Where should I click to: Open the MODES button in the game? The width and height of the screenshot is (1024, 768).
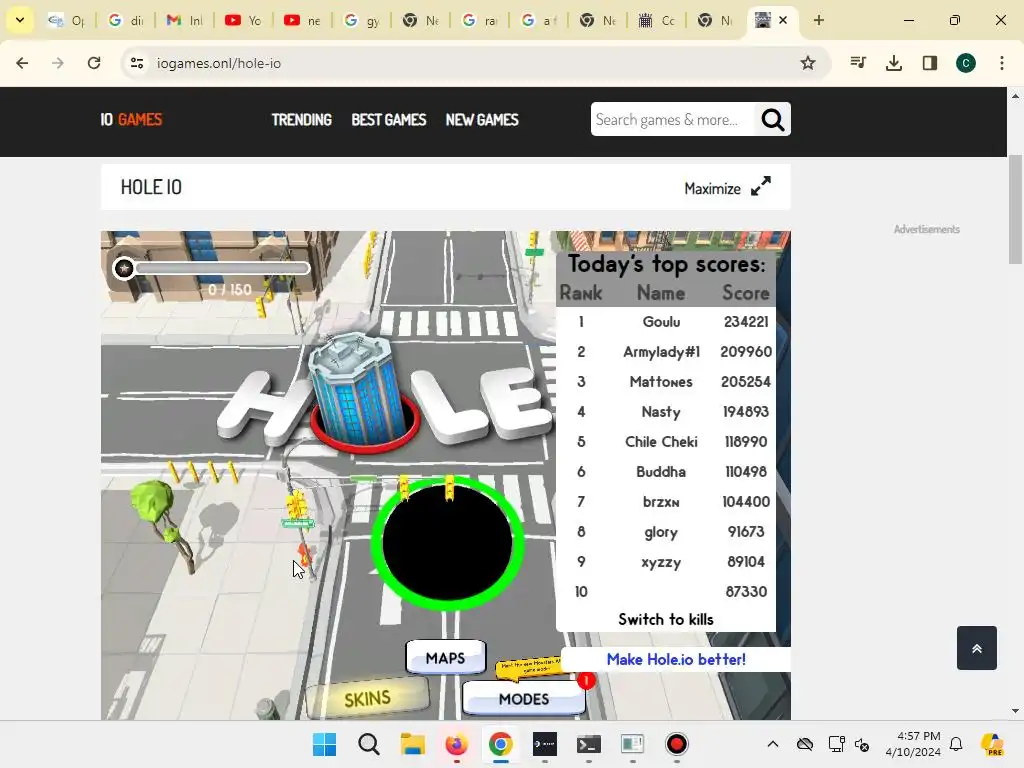[x=524, y=699]
